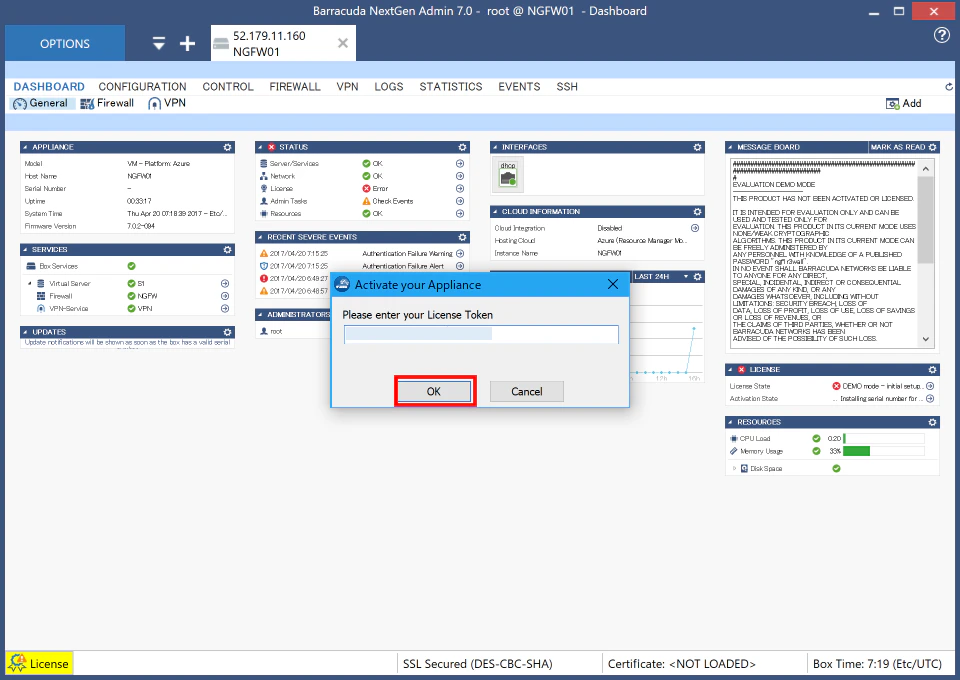Open the INTERFACES panel settings gear
The width and height of the screenshot is (960, 680).
[x=697, y=148]
